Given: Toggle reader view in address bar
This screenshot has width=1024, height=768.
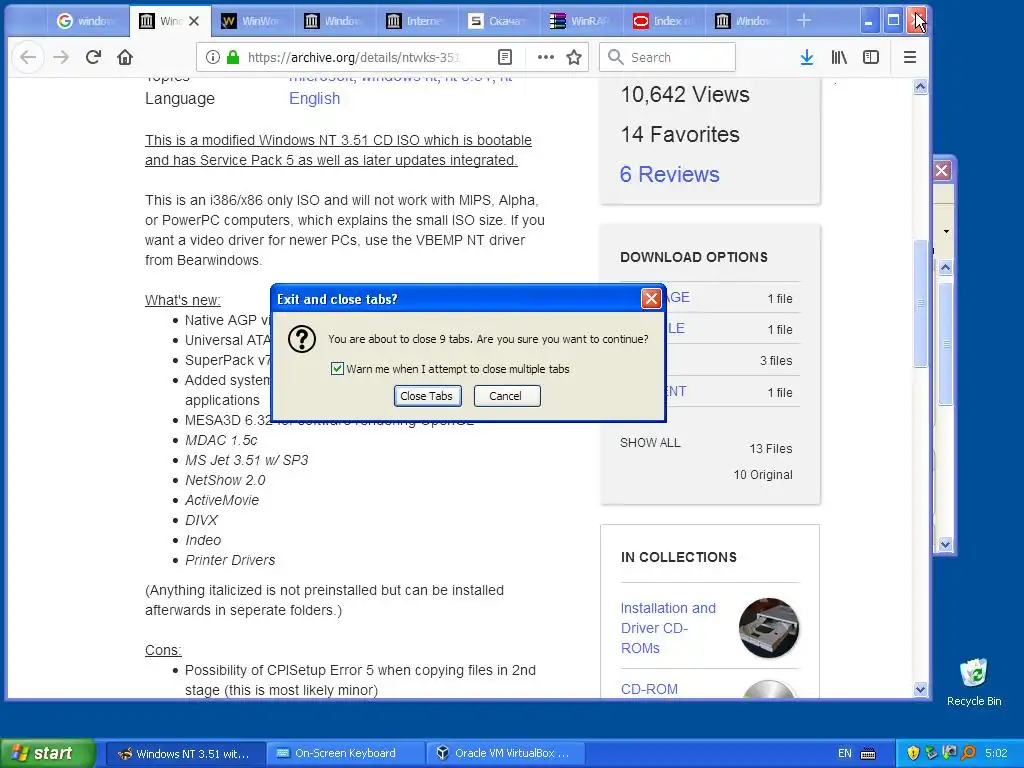Looking at the screenshot, I should pyautogui.click(x=505, y=57).
